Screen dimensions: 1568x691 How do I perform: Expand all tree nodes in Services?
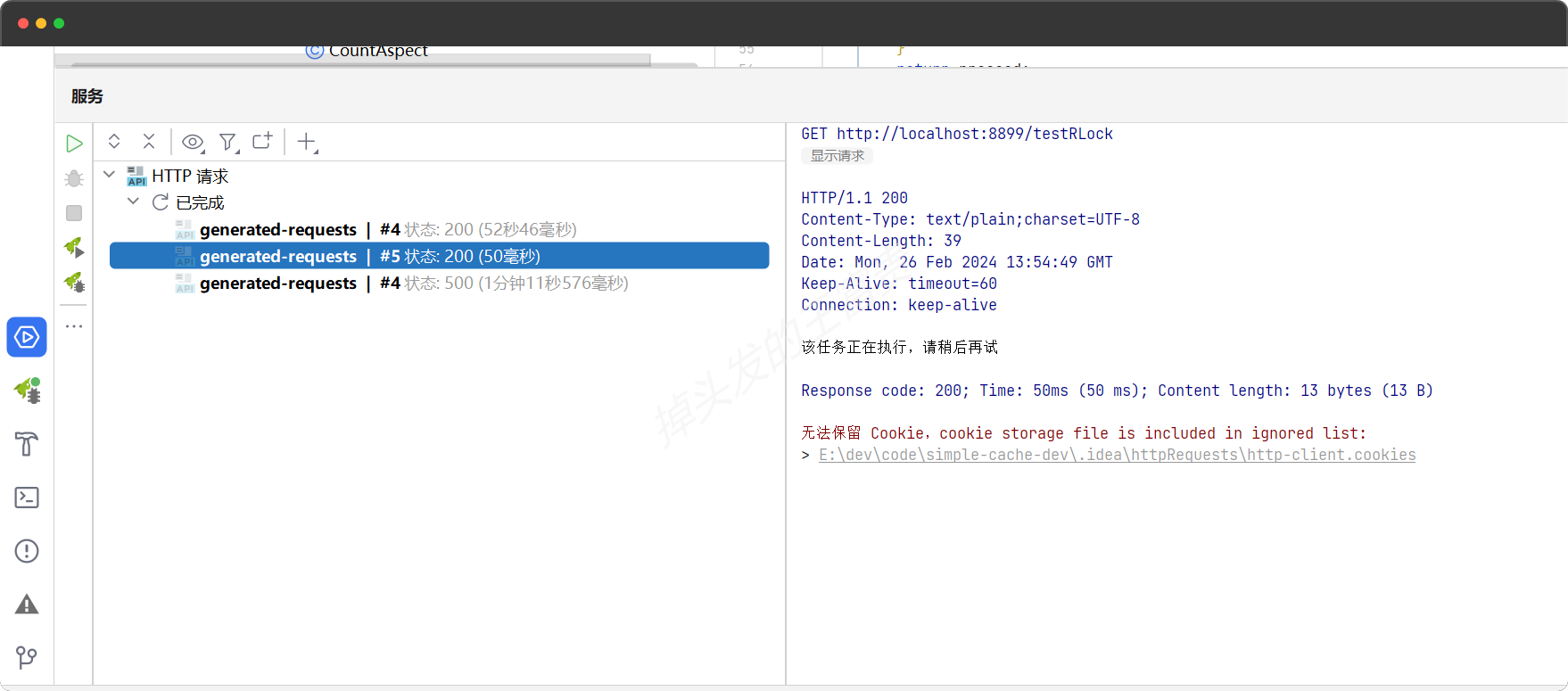[x=114, y=141]
